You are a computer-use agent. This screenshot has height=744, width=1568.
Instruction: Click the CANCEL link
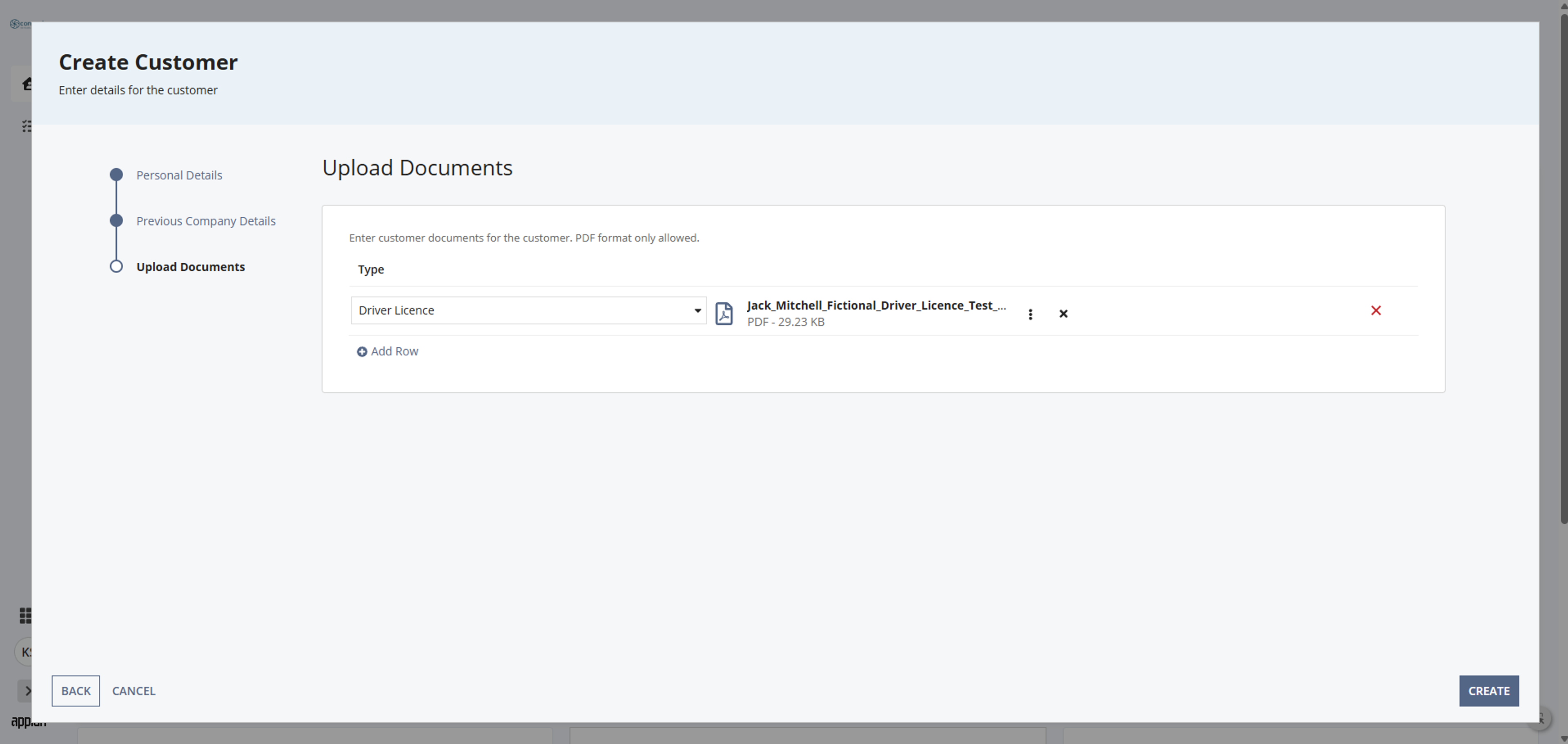point(134,691)
